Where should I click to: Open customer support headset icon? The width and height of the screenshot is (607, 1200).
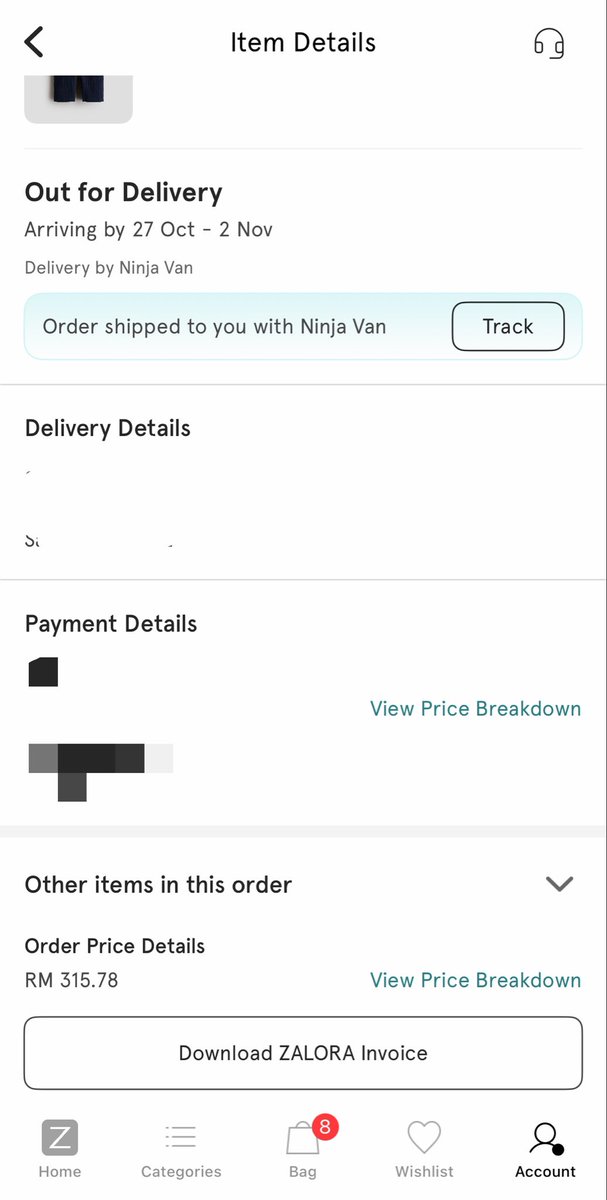[549, 43]
